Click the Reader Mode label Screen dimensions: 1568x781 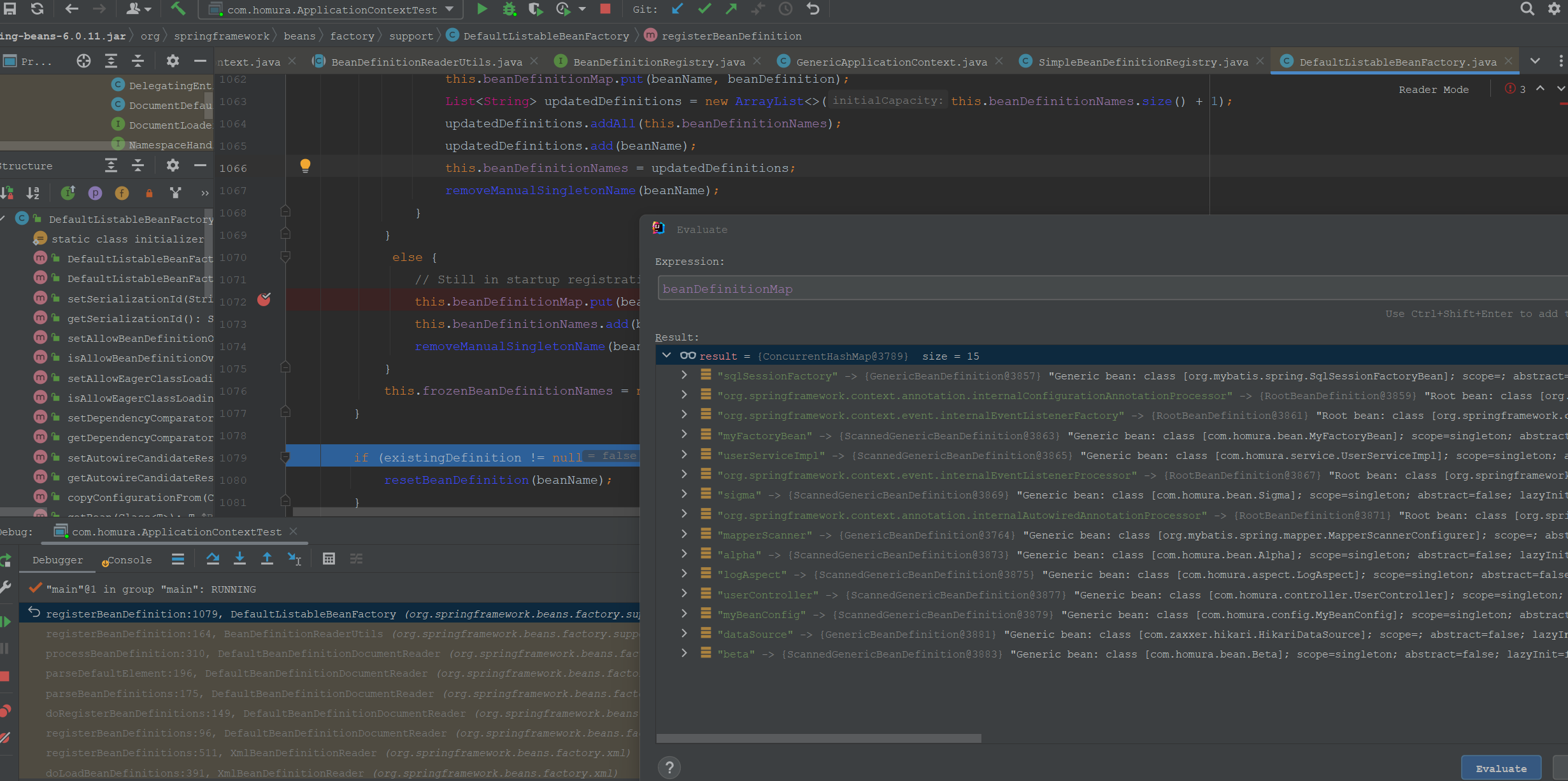(1433, 90)
